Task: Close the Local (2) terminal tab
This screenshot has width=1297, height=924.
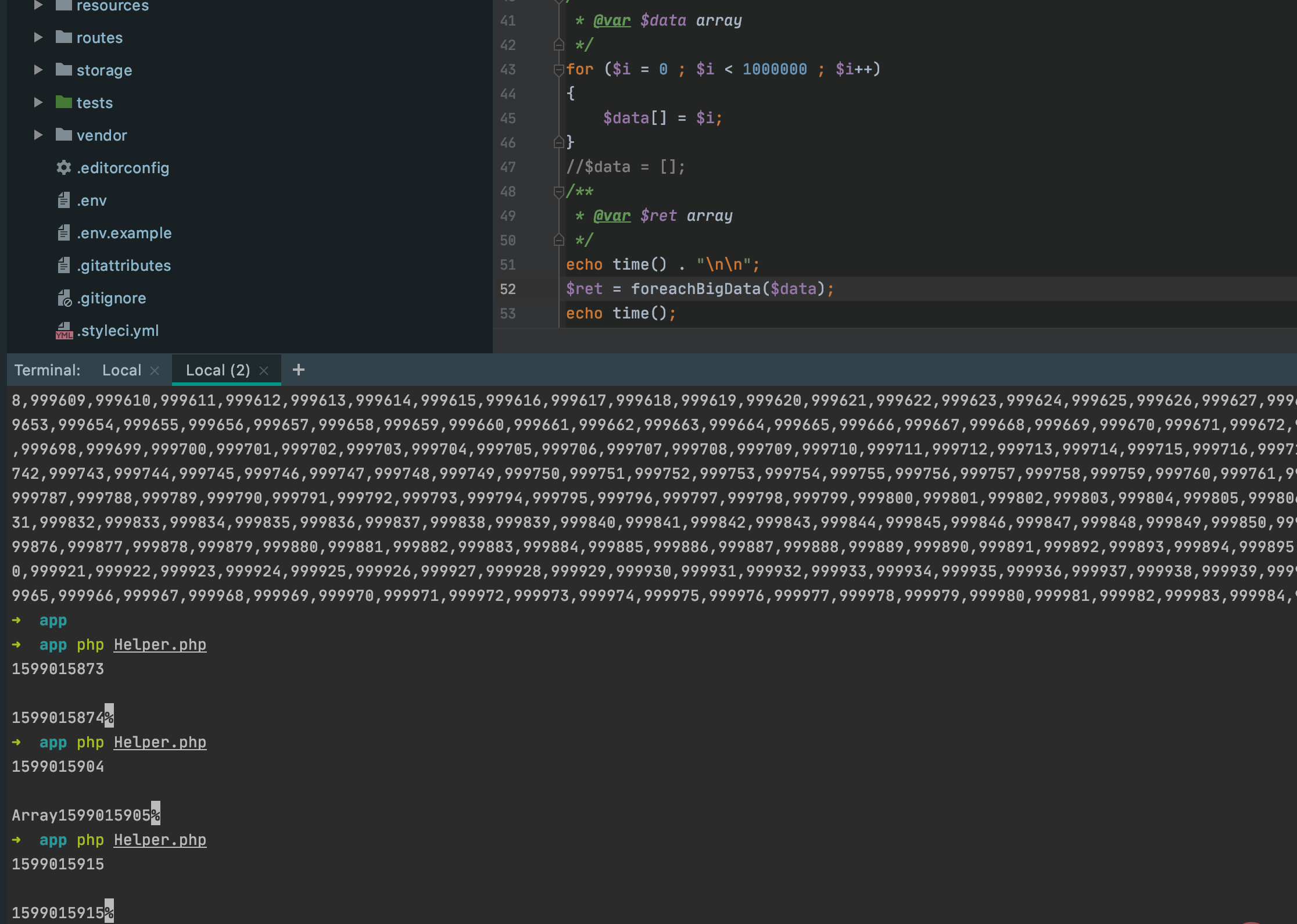Action: click(x=264, y=371)
